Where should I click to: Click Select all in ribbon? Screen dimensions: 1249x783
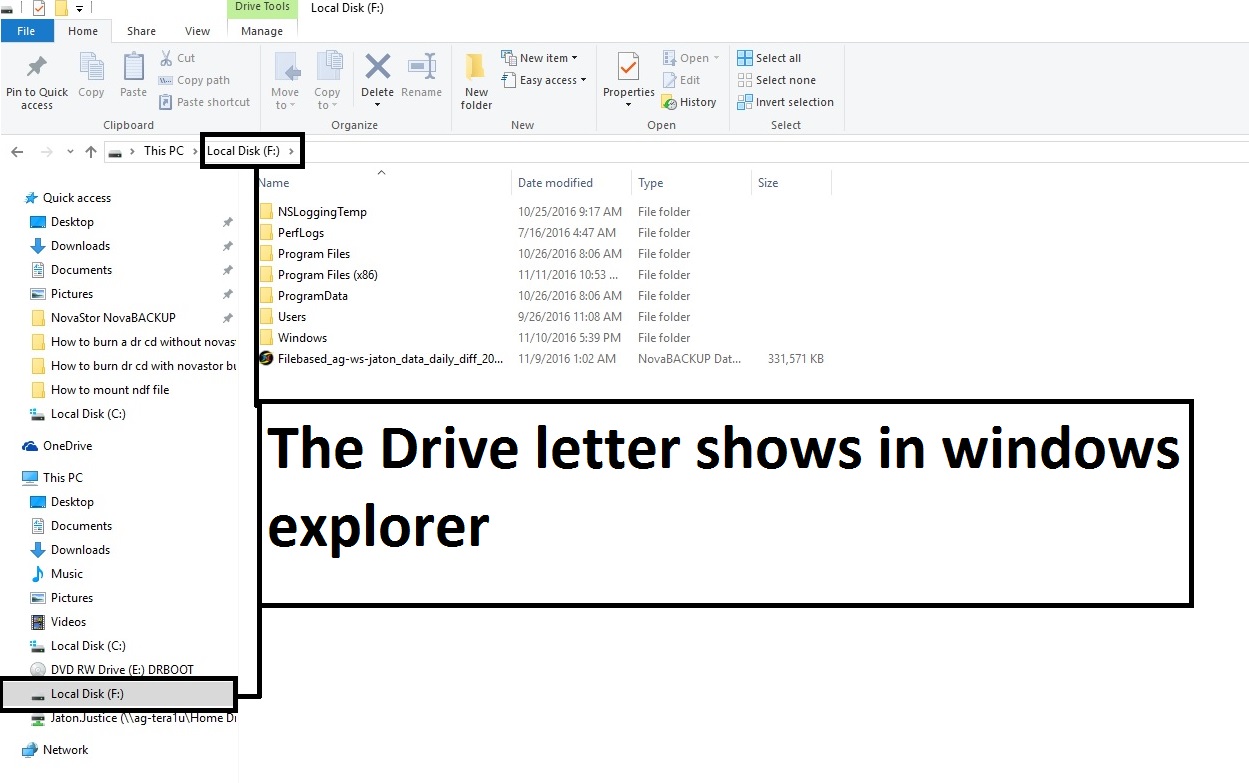[769, 58]
